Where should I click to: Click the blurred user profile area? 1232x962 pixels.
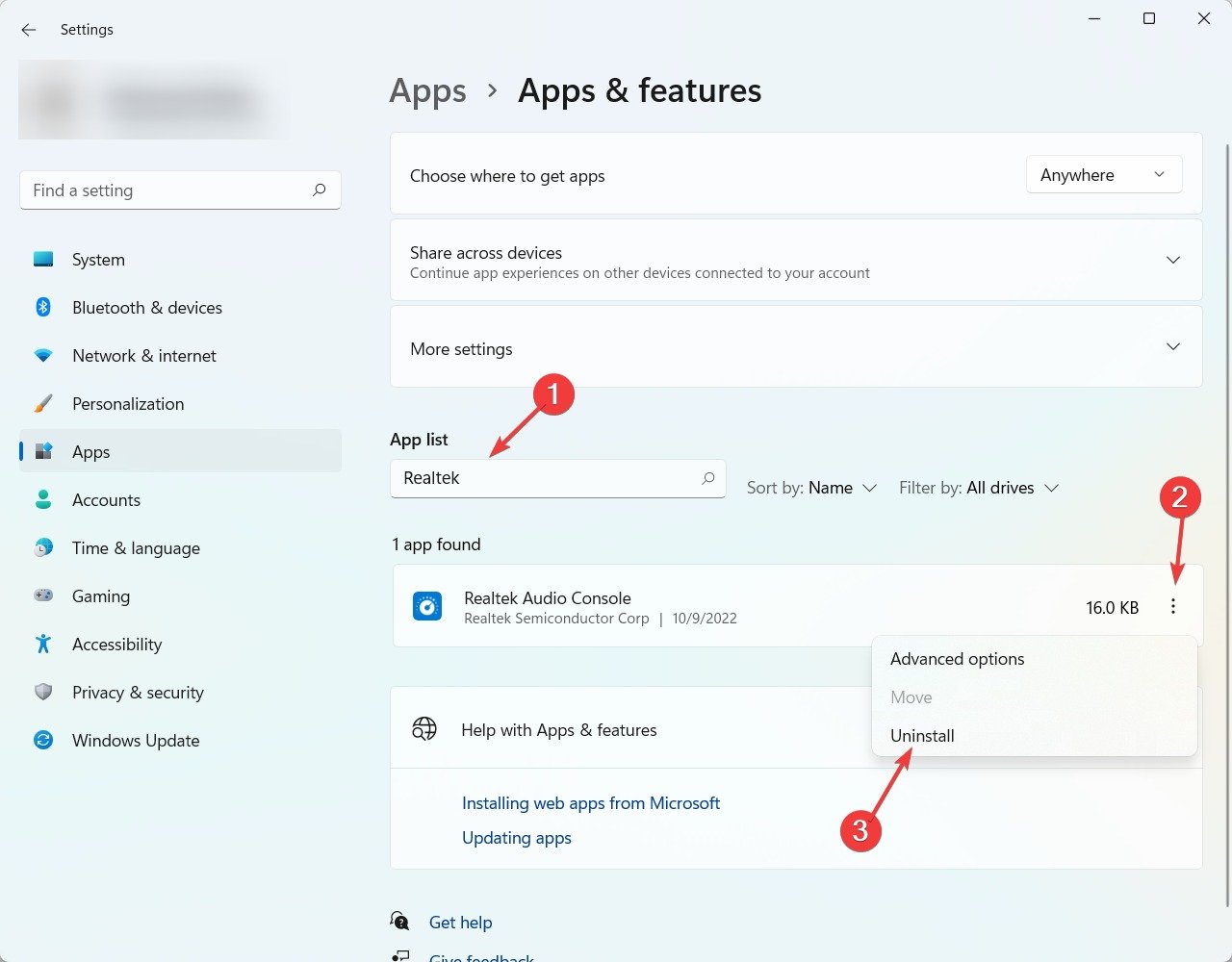click(154, 100)
